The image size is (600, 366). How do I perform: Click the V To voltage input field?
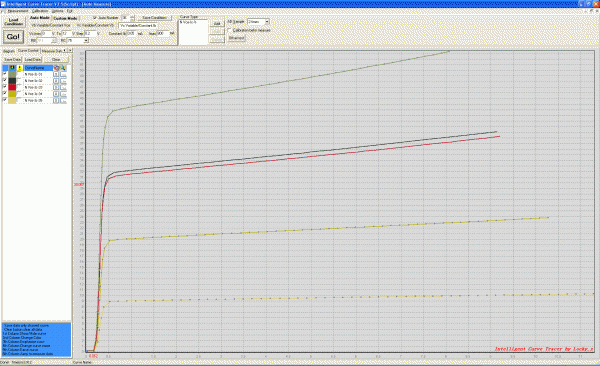(67, 34)
